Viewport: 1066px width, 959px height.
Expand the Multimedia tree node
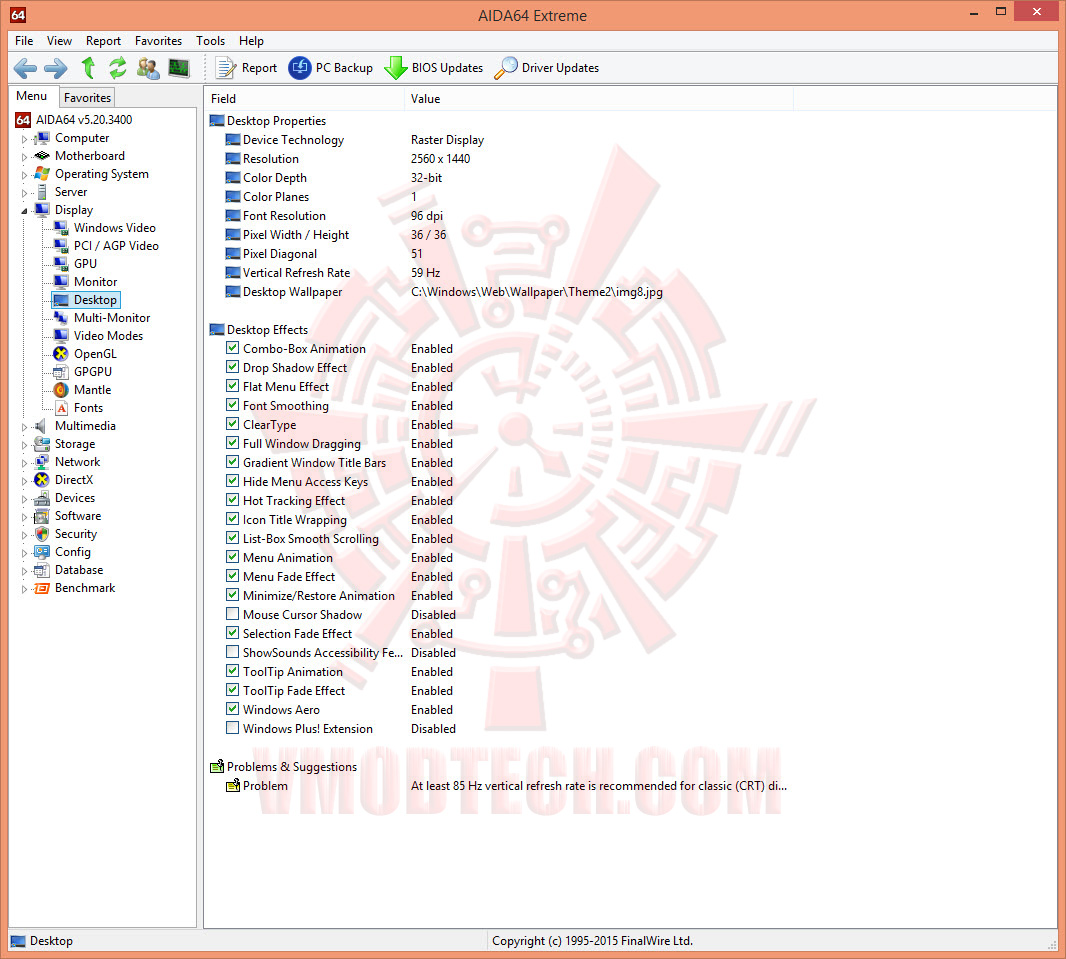[x=24, y=427]
